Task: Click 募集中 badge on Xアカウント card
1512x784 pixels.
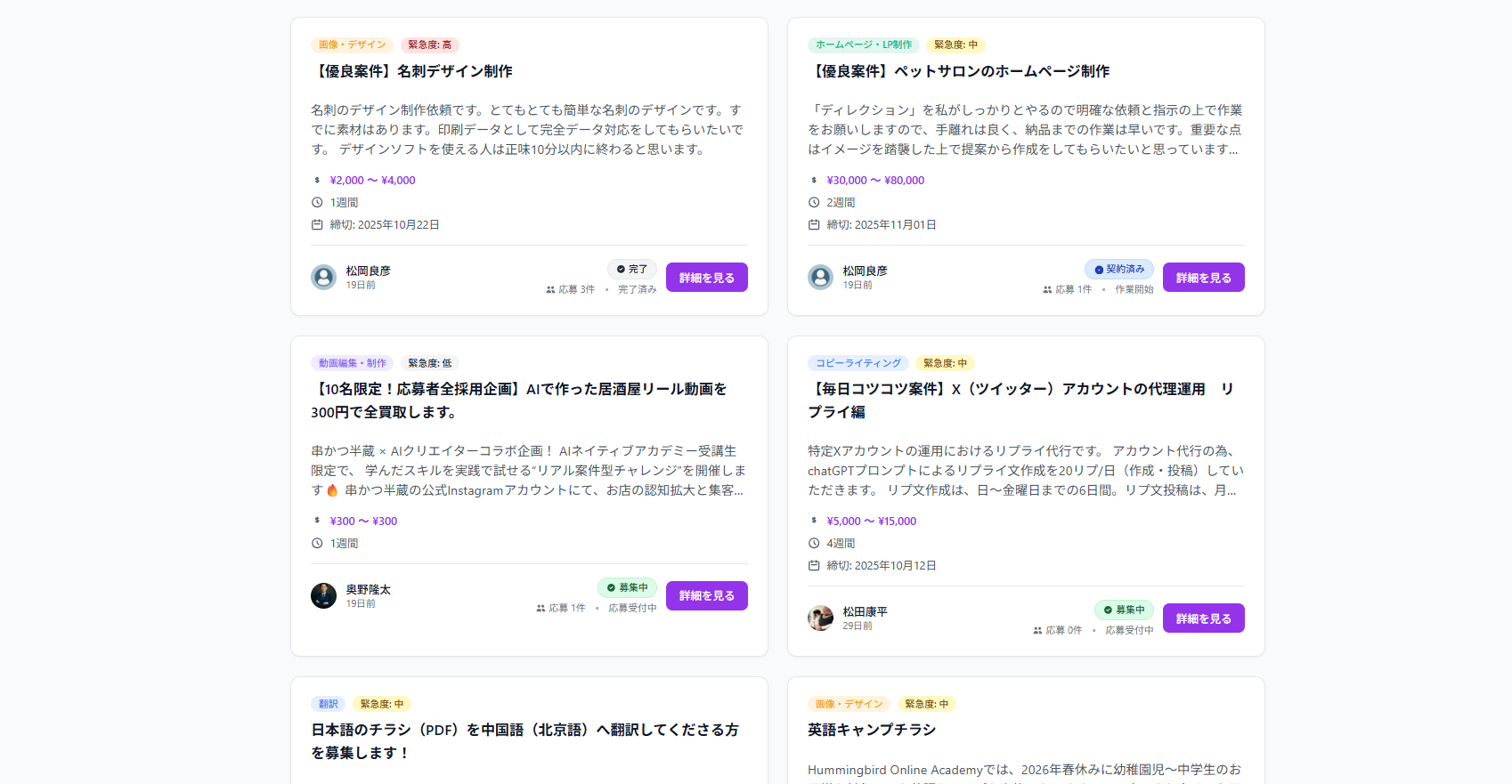Action: [1124, 610]
